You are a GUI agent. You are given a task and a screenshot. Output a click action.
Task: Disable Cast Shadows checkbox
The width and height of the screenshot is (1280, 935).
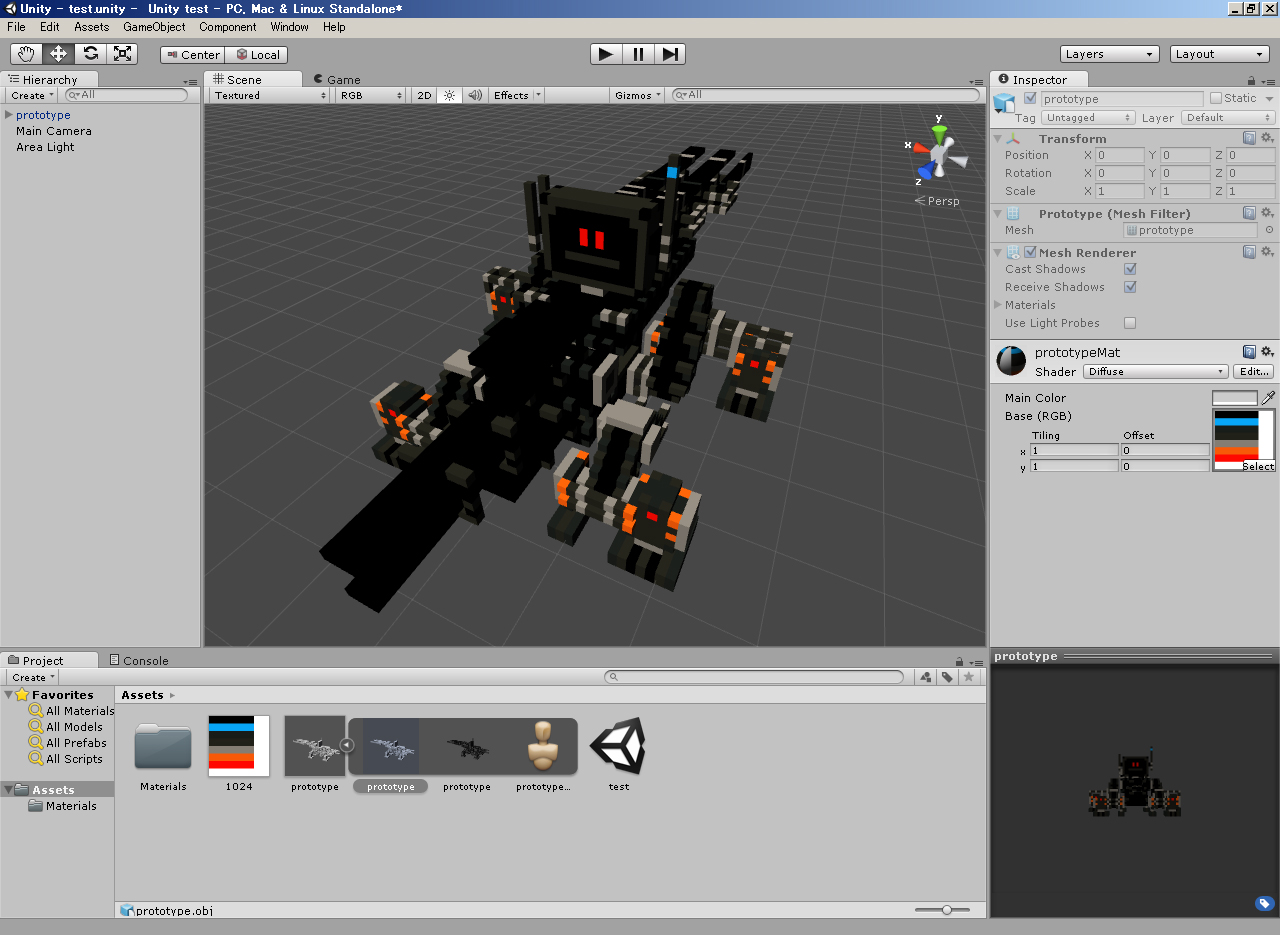point(1130,269)
